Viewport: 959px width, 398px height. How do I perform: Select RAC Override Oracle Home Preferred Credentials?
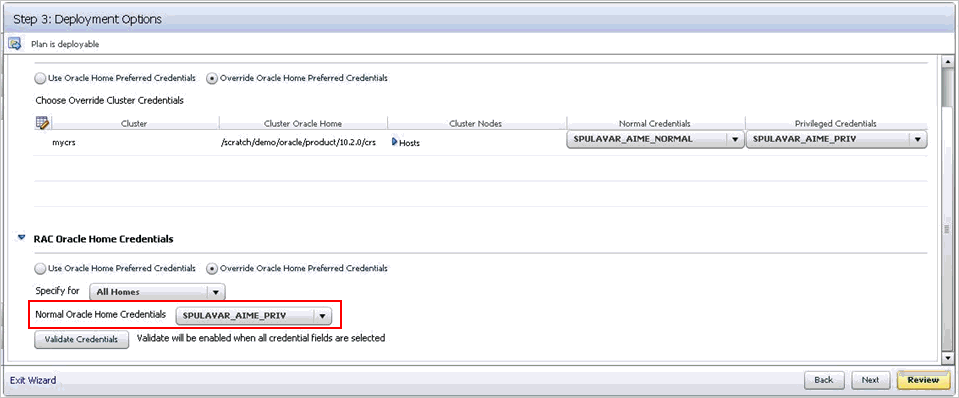coord(212,268)
